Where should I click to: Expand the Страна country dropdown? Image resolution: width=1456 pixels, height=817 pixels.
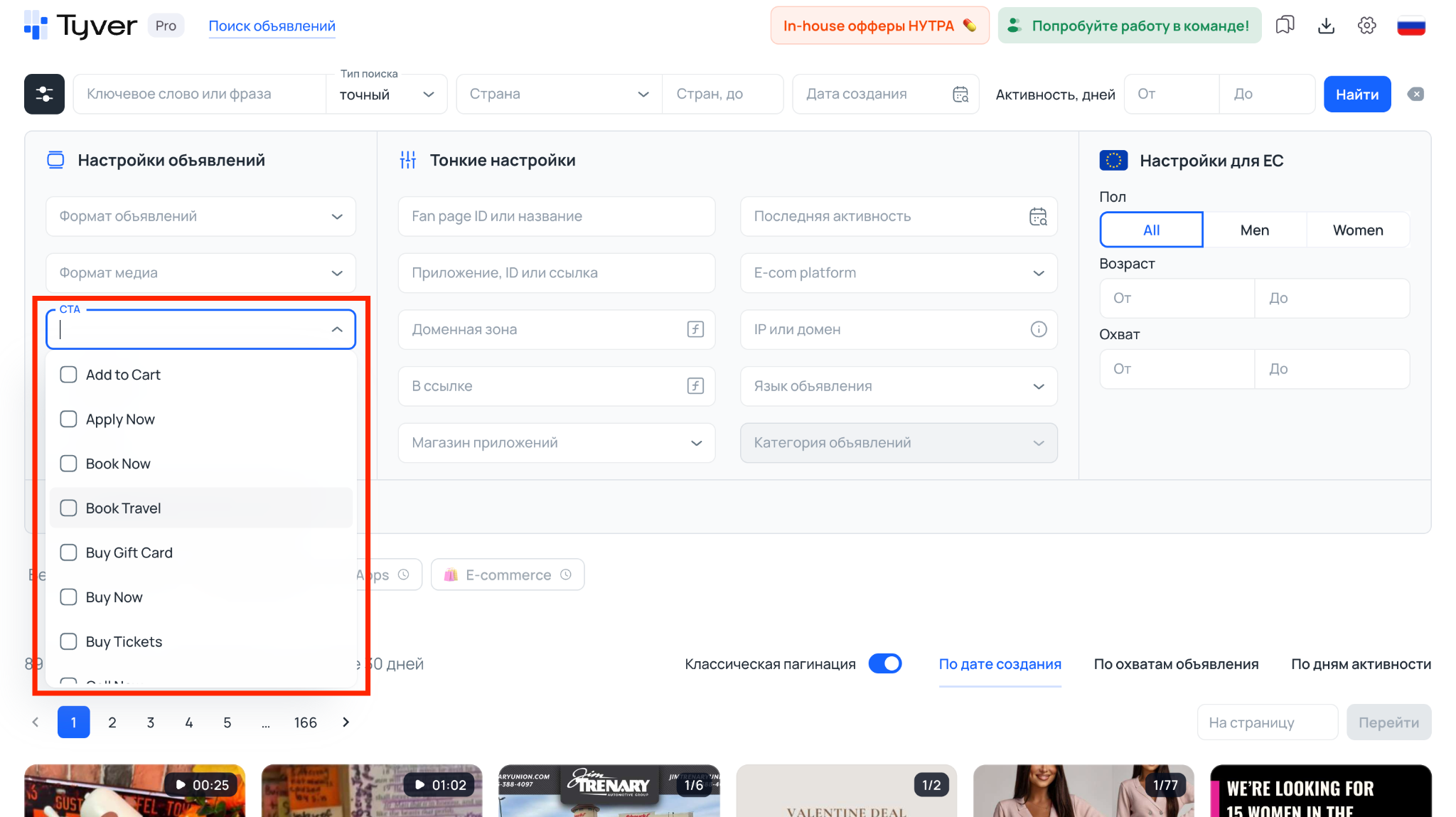coord(558,93)
